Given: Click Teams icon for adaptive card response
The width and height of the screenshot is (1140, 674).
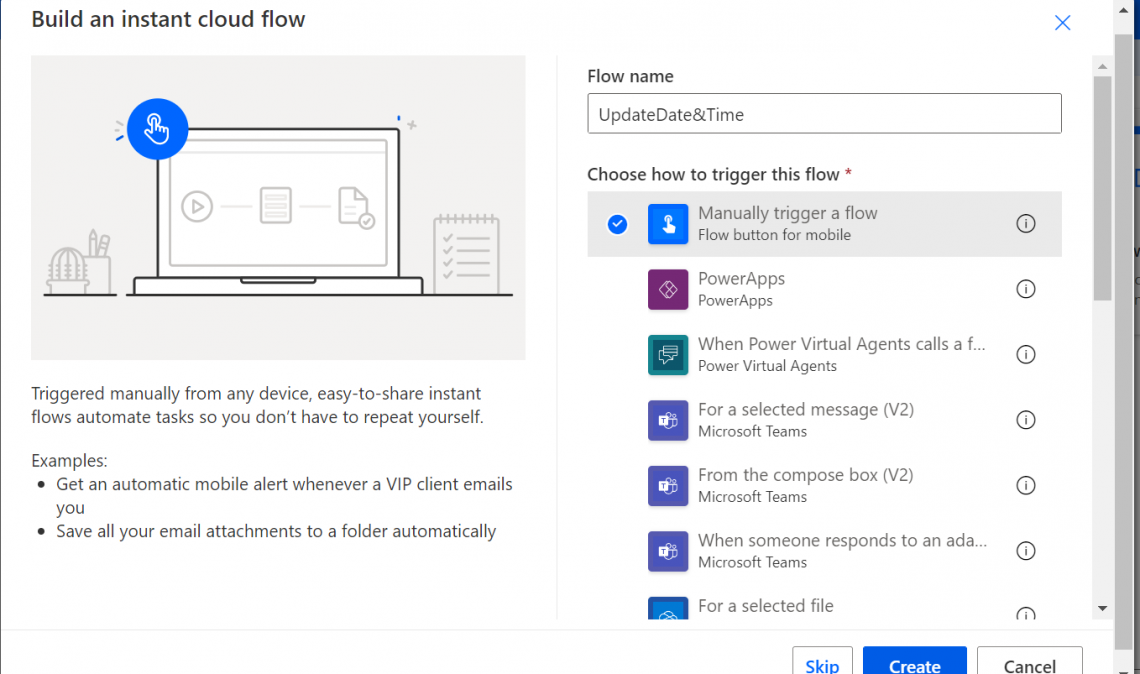Looking at the screenshot, I should (668, 551).
